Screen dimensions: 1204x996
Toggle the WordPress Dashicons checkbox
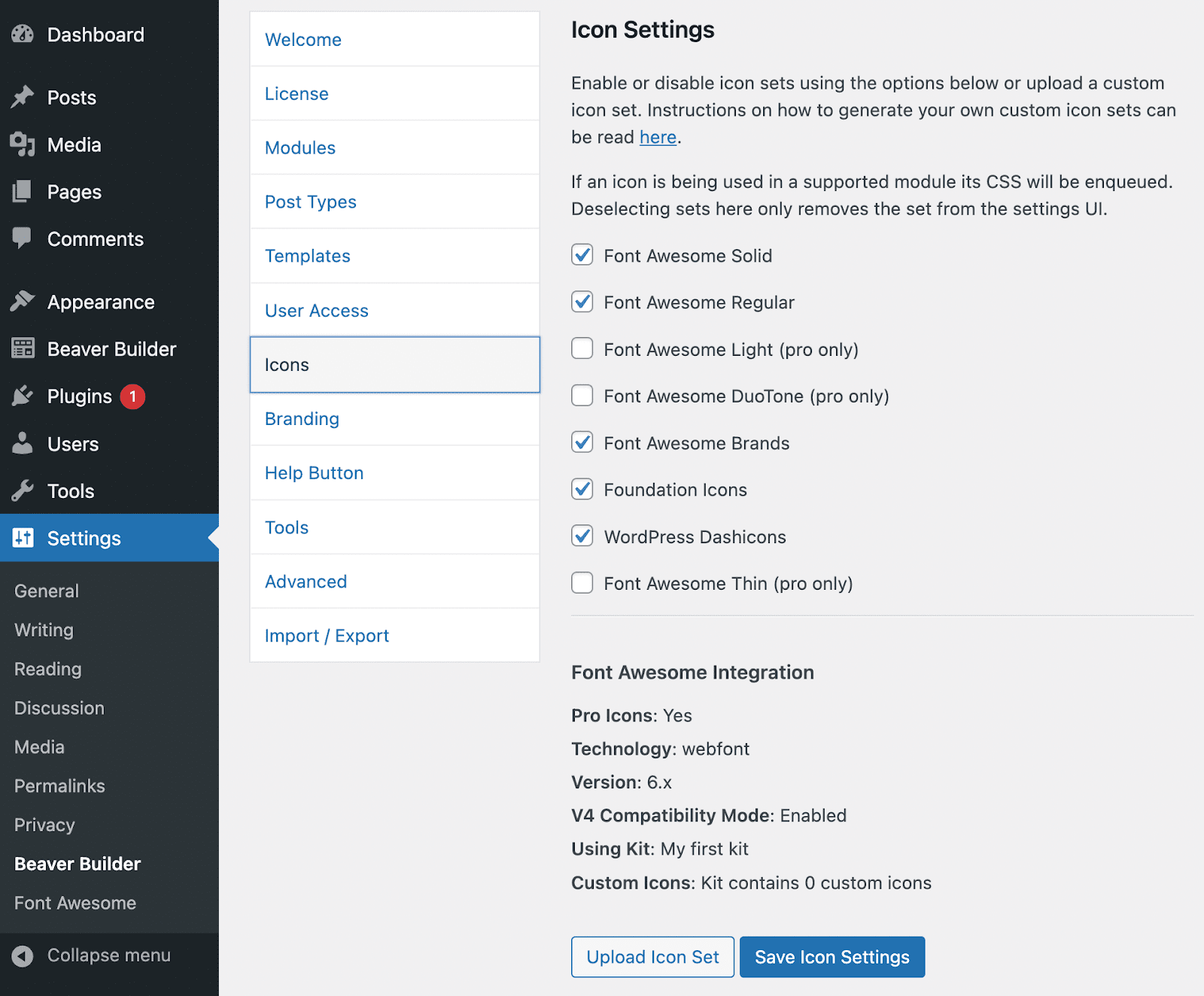[x=582, y=536]
